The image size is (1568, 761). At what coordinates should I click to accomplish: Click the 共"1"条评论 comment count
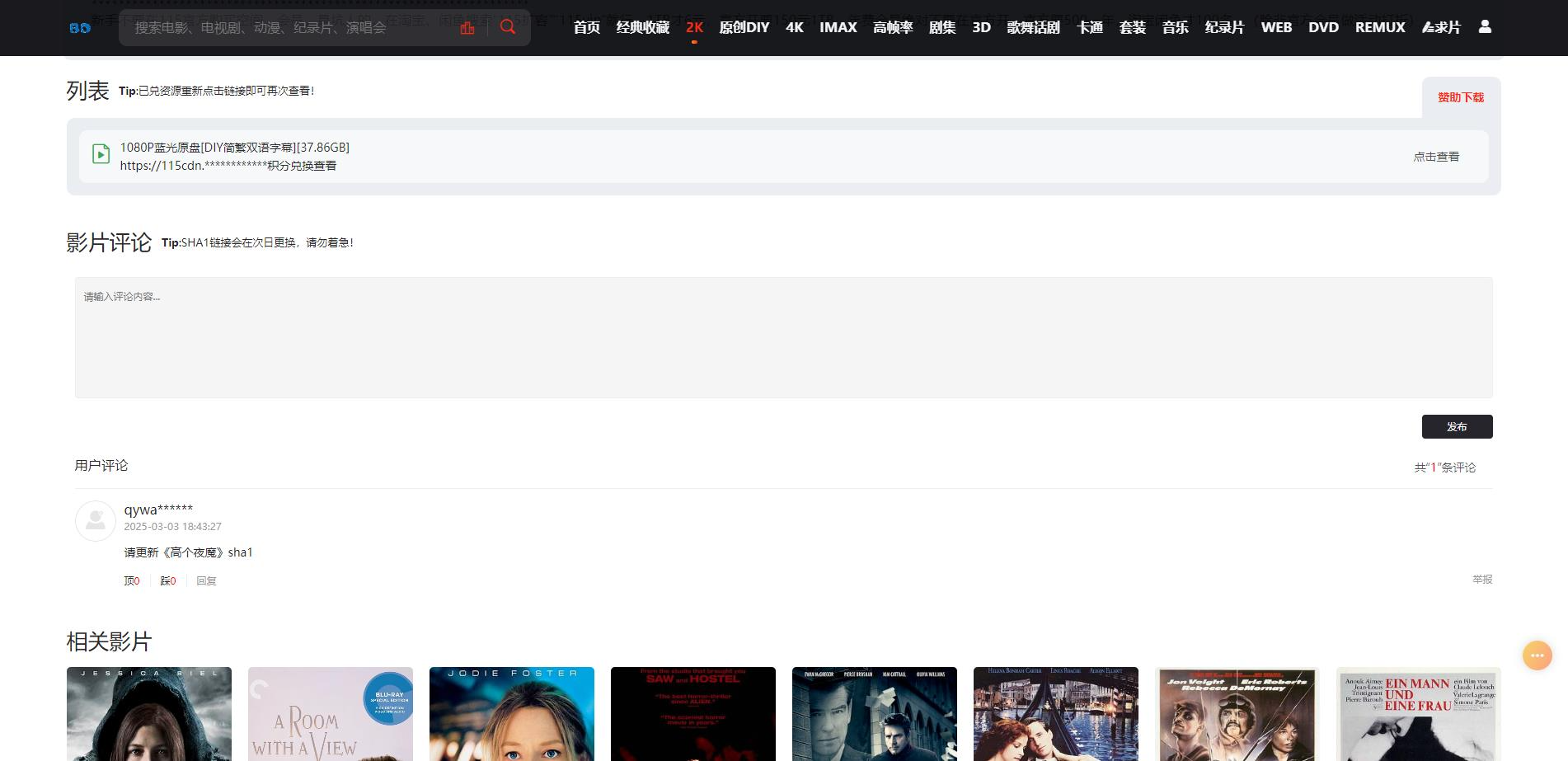pos(1445,467)
